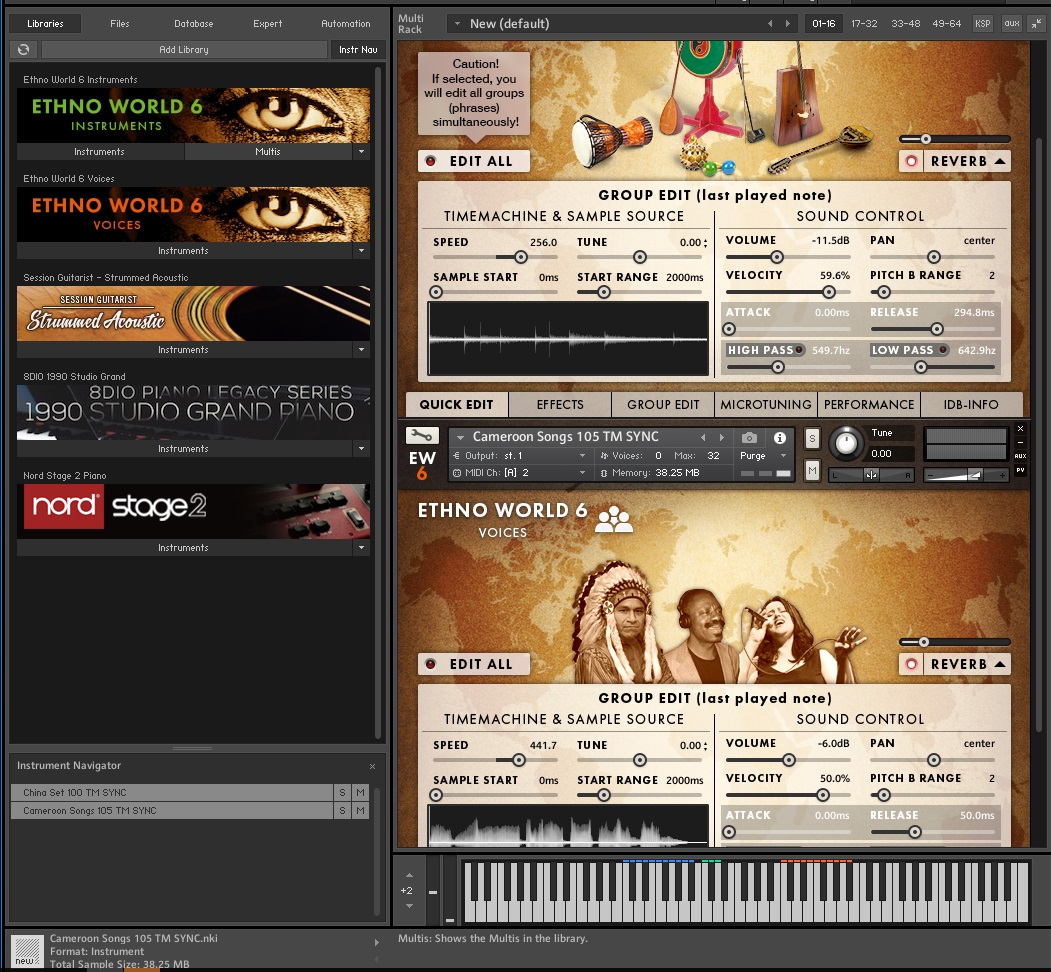Switch to the Database tab

pyautogui.click(x=194, y=23)
